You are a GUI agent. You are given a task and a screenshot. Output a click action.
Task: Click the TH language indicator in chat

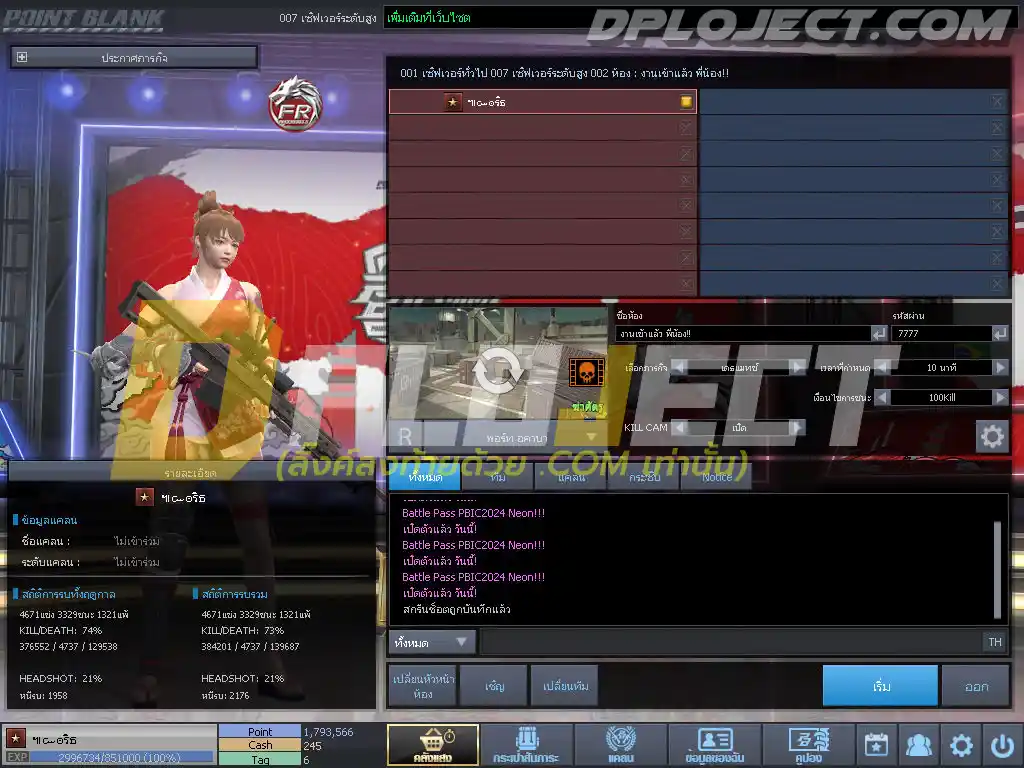[x=995, y=642]
